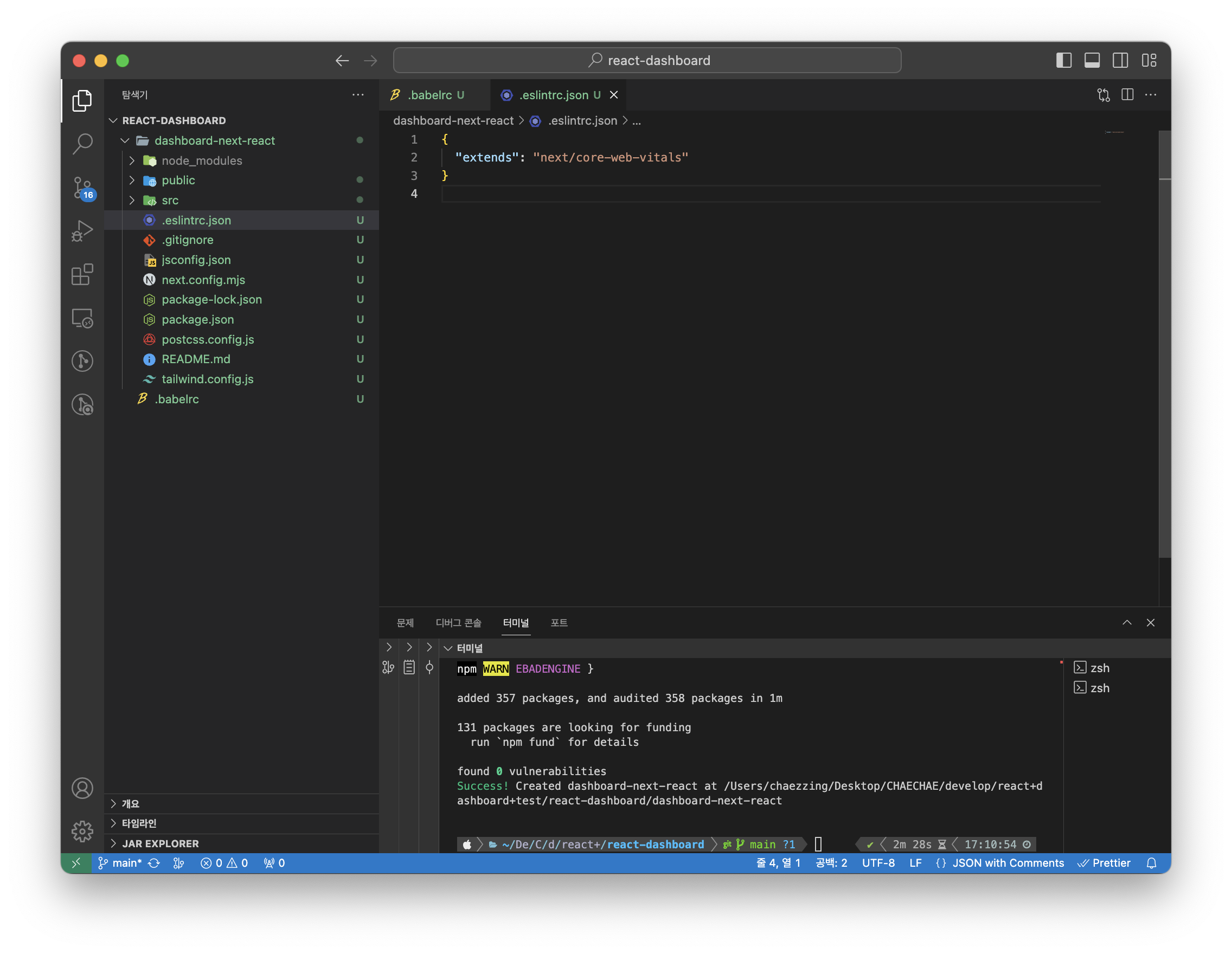Image resolution: width=1232 pixels, height=954 pixels.
Task: Open Remote Explorer in activity bar
Action: click(82, 318)
